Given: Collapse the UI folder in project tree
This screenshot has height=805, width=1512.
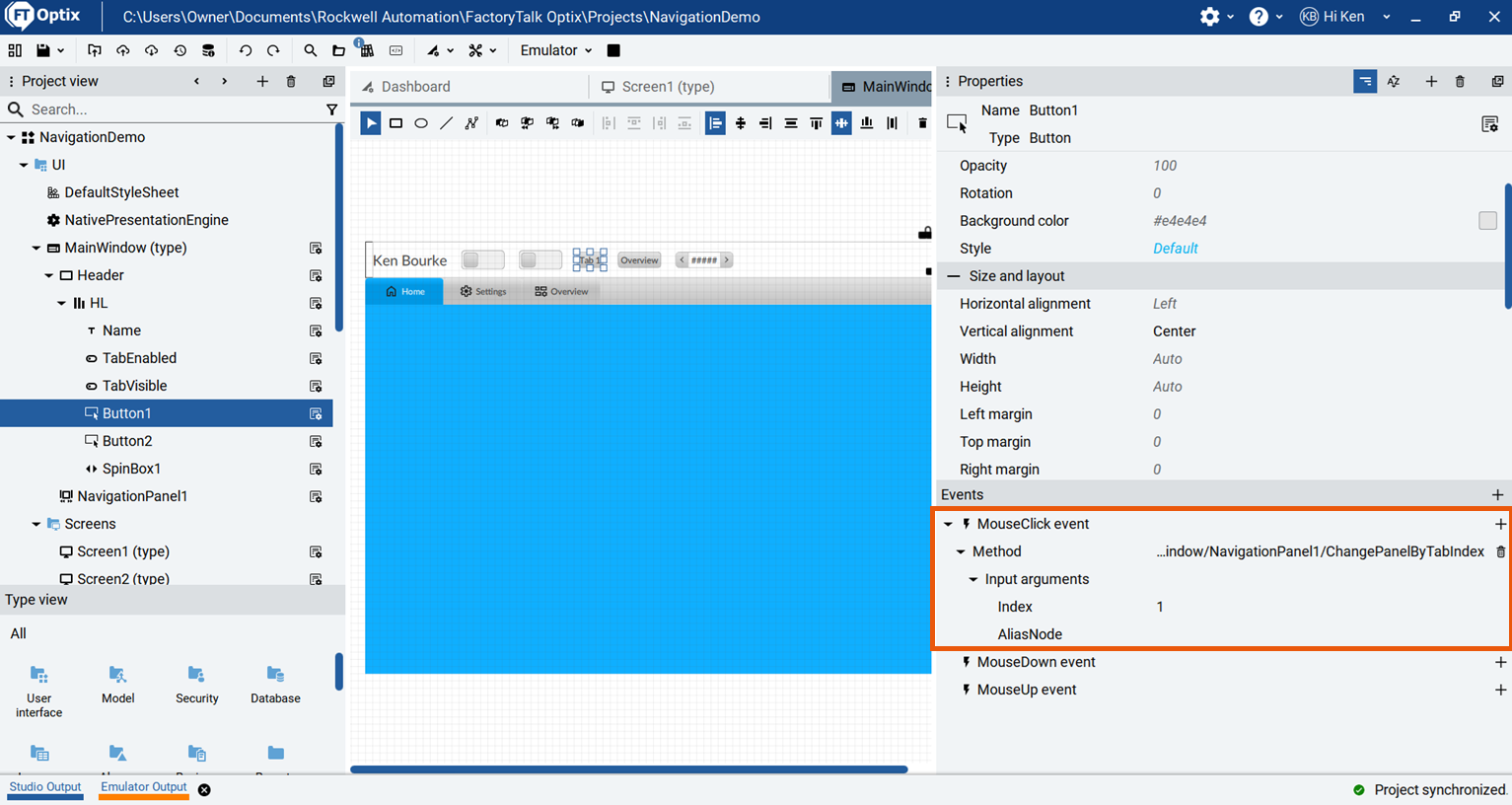Looking at the screenshot, I should pyautogui.click(x=24, y=165).
